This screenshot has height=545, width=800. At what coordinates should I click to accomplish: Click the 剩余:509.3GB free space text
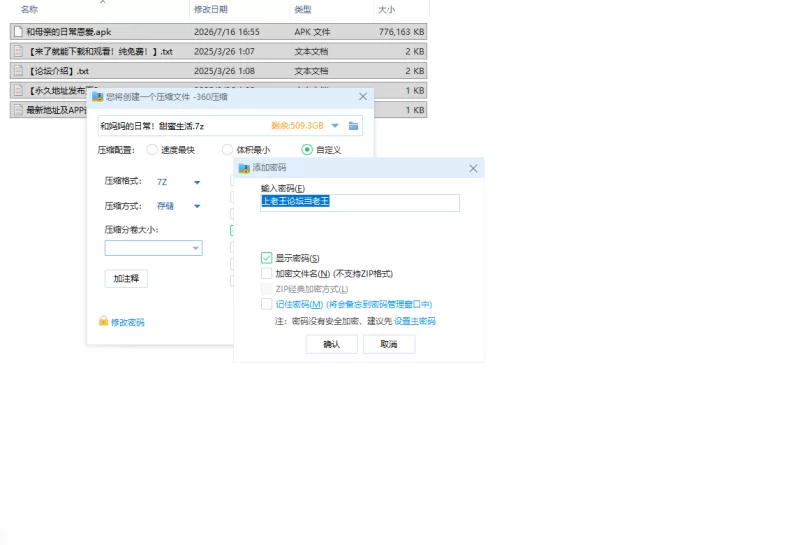coord(297,126)
